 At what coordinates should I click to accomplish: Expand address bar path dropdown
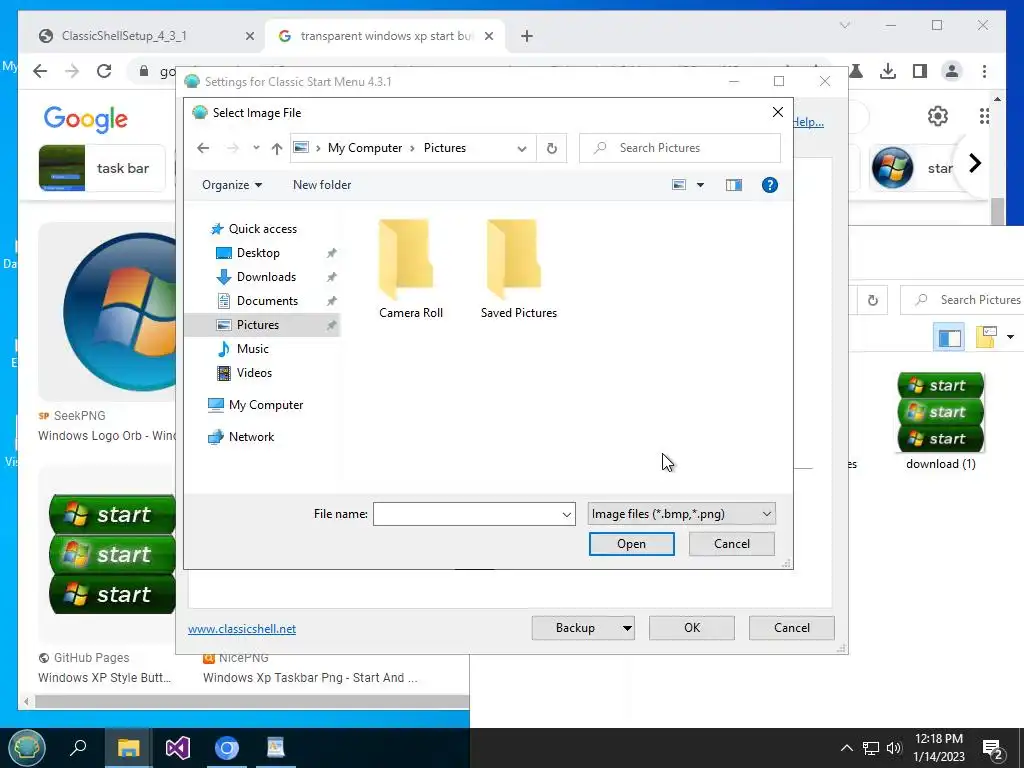[x=522, y=148]
